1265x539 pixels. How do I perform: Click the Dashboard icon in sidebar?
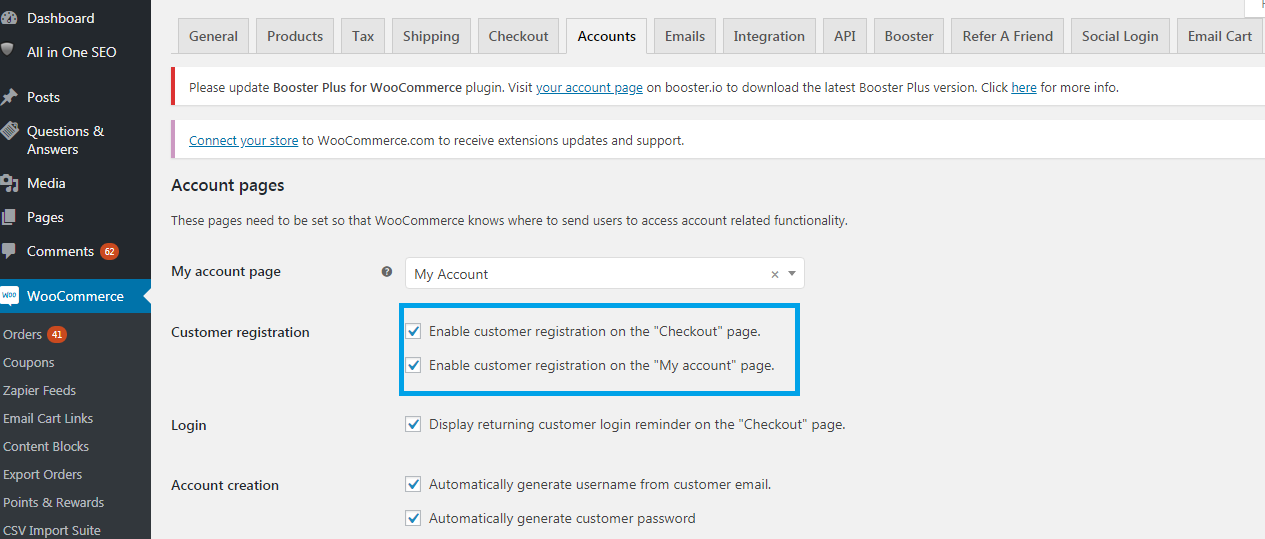click(x=8, y=18)
